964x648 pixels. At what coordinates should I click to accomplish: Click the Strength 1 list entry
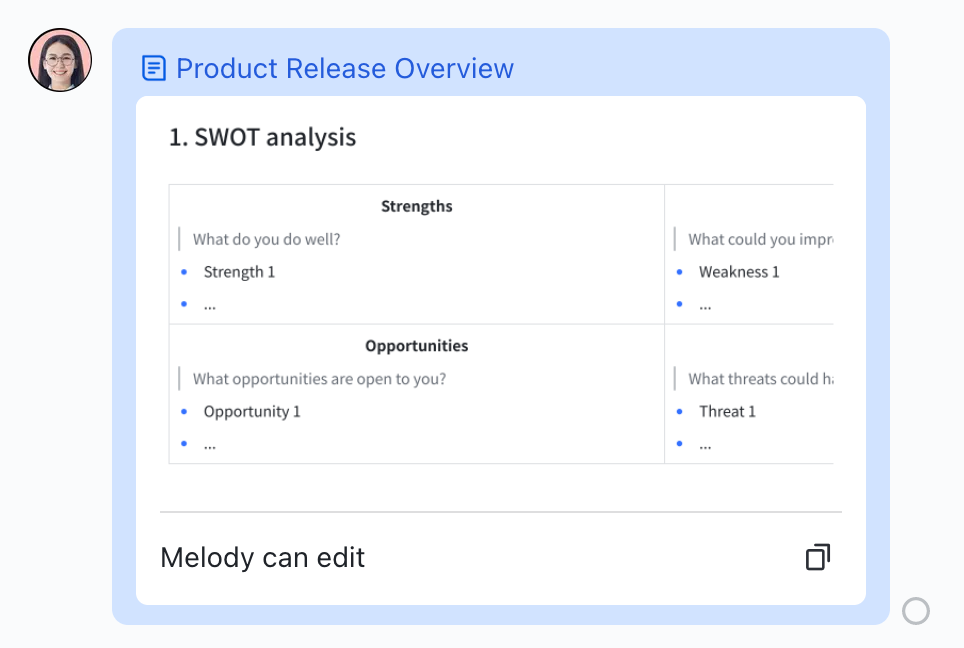click(240, 272)
